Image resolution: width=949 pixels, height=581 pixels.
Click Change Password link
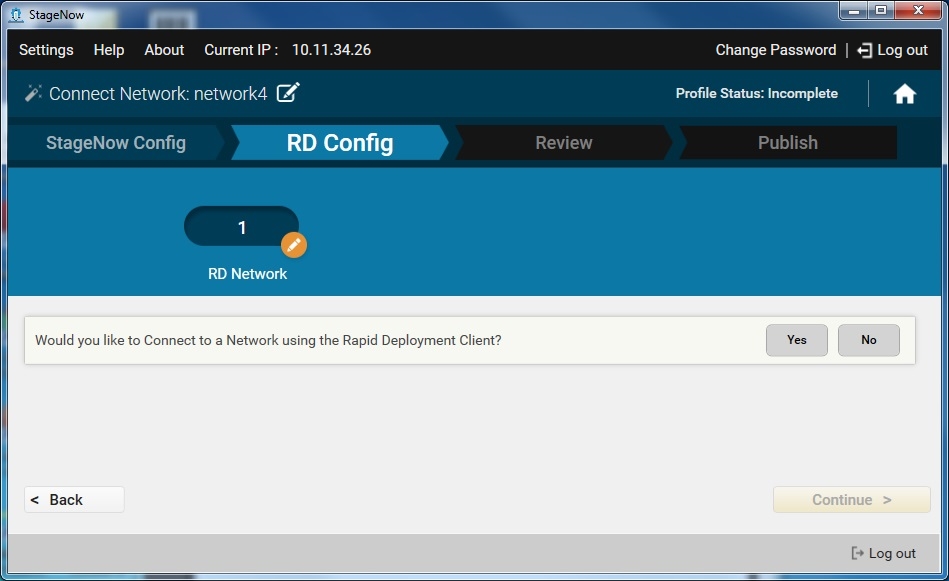[775, 50]
